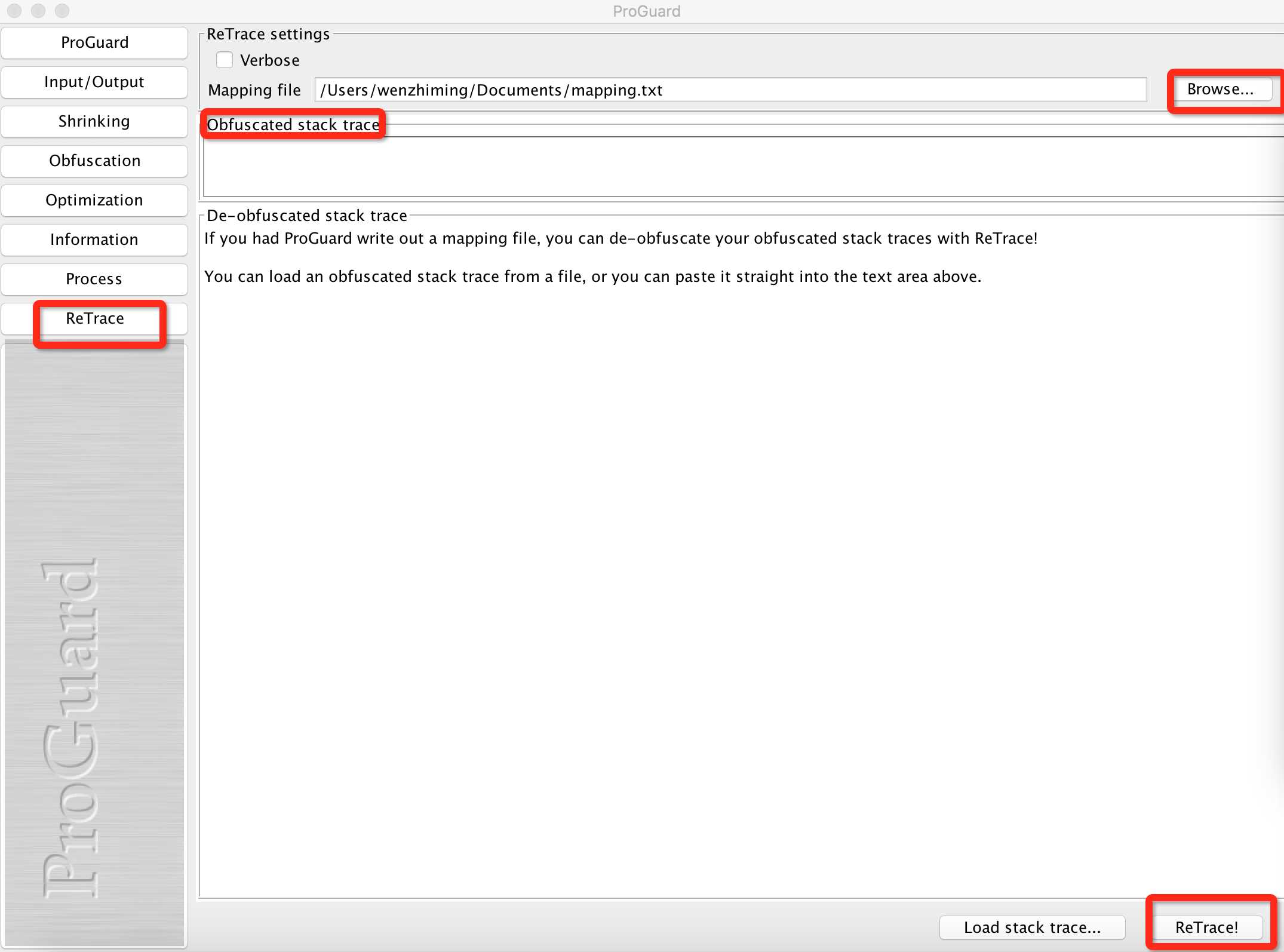Click inside the Obfuscated stack trace text area

(744, 167)
